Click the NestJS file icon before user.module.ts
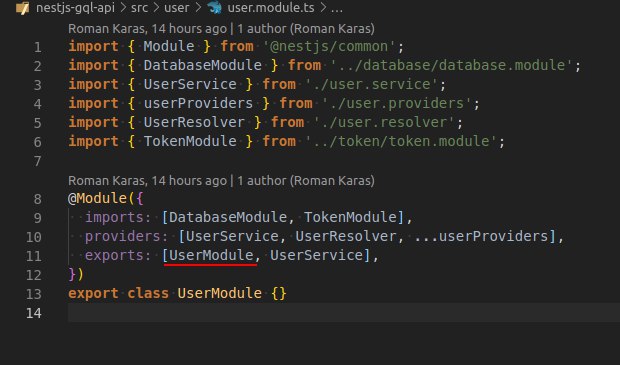 (x=214, y=8)
